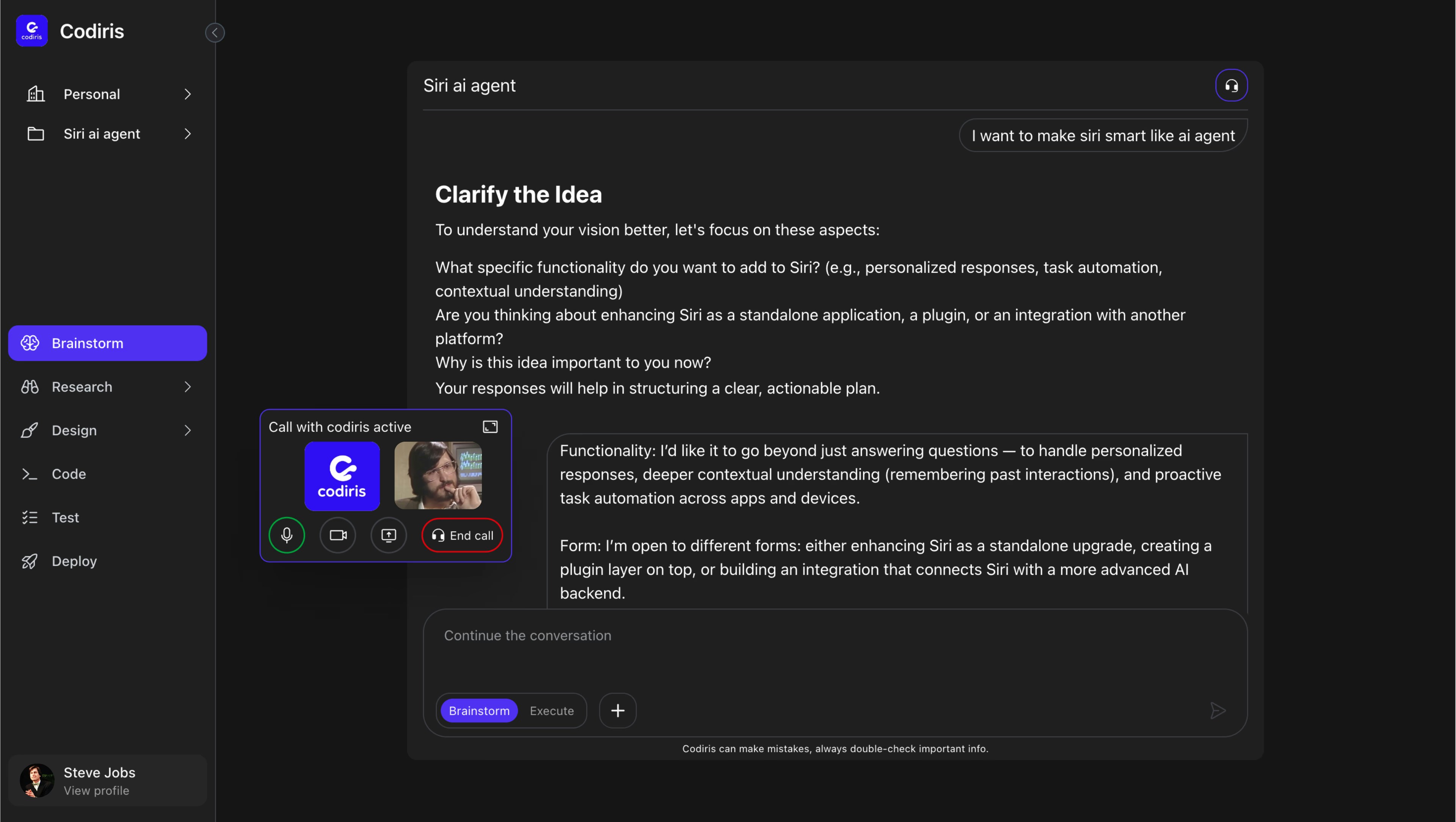1456x822 pixels.
Task: Click the user video thumbnail in call
Action: [x=438, y=475]
